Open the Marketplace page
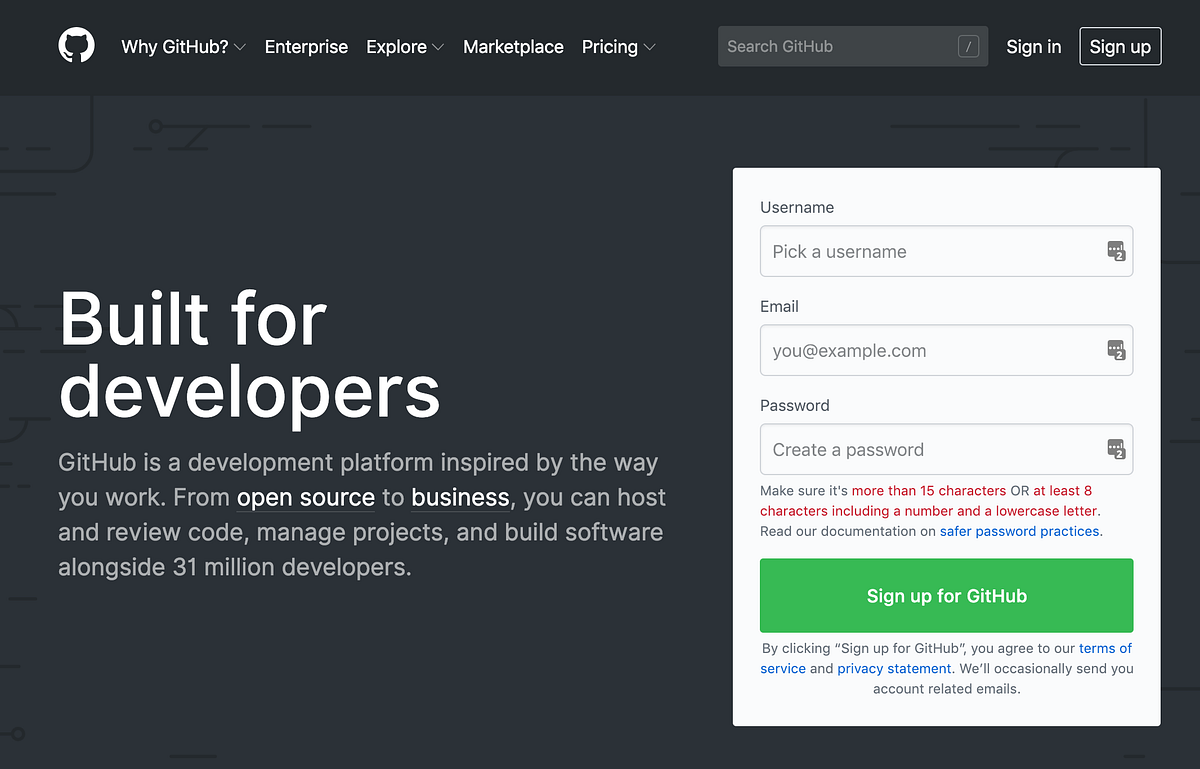The image size is (1200, 769). point(513,47)
